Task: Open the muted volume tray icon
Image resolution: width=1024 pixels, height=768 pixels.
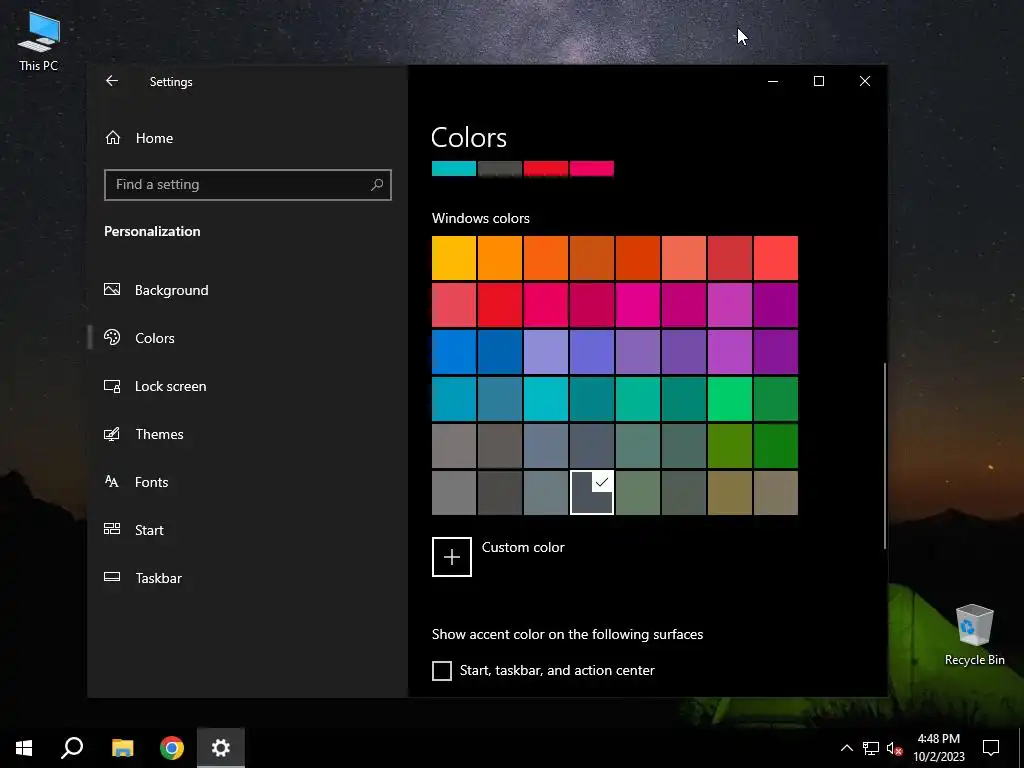Action: pos(895,748)
